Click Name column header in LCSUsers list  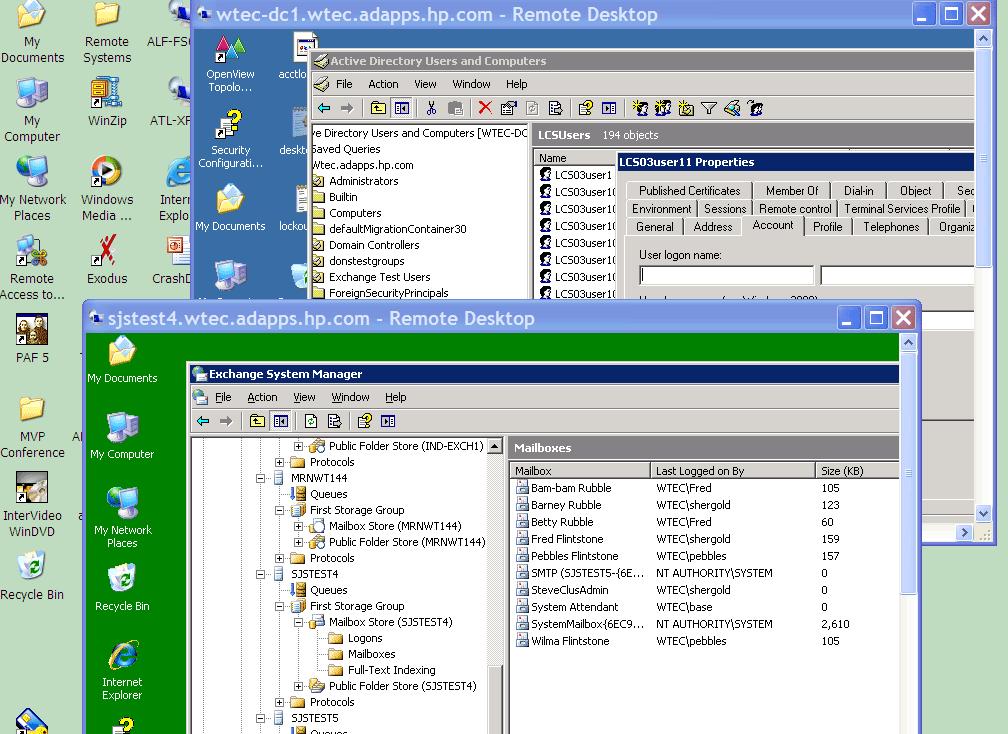coord(575,158)
